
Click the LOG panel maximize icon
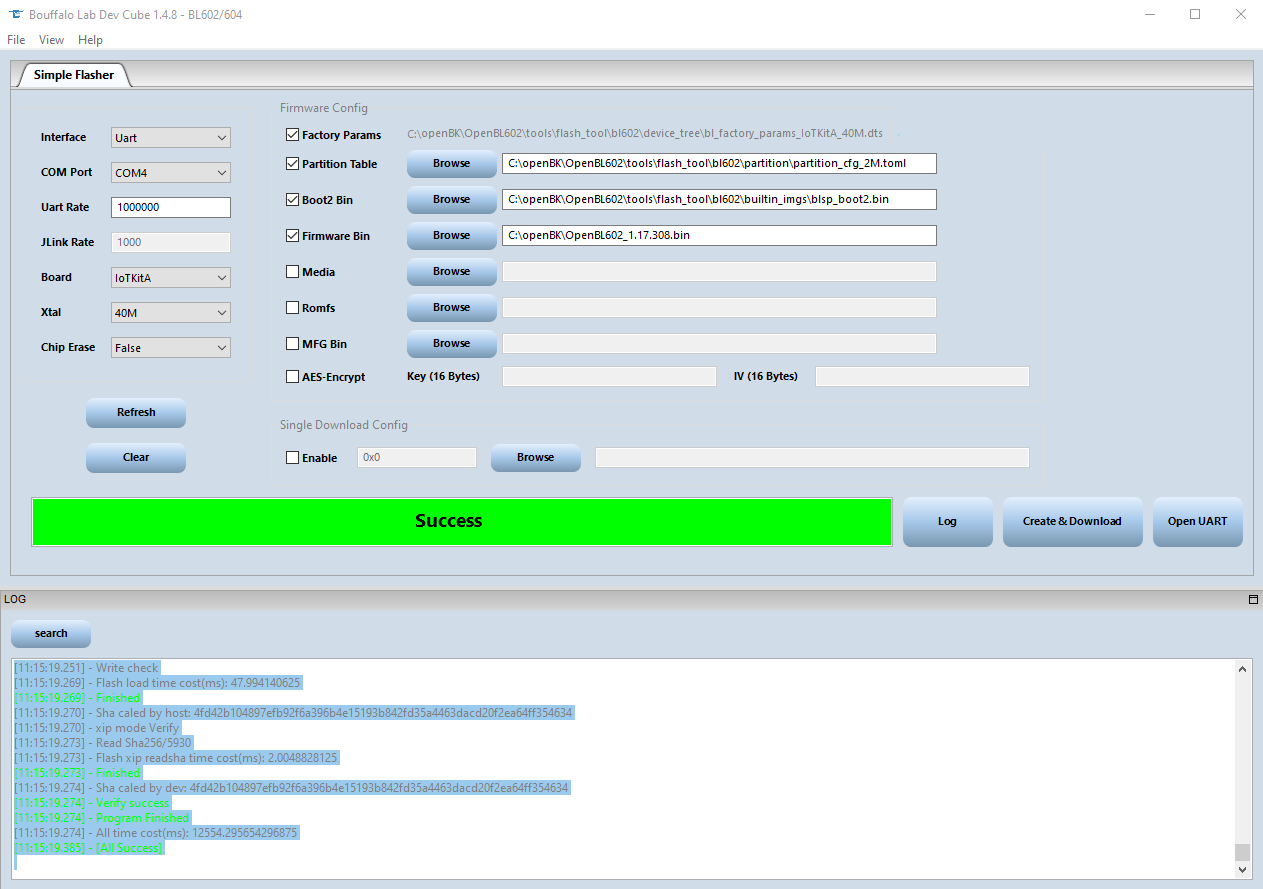[1253, 600]
